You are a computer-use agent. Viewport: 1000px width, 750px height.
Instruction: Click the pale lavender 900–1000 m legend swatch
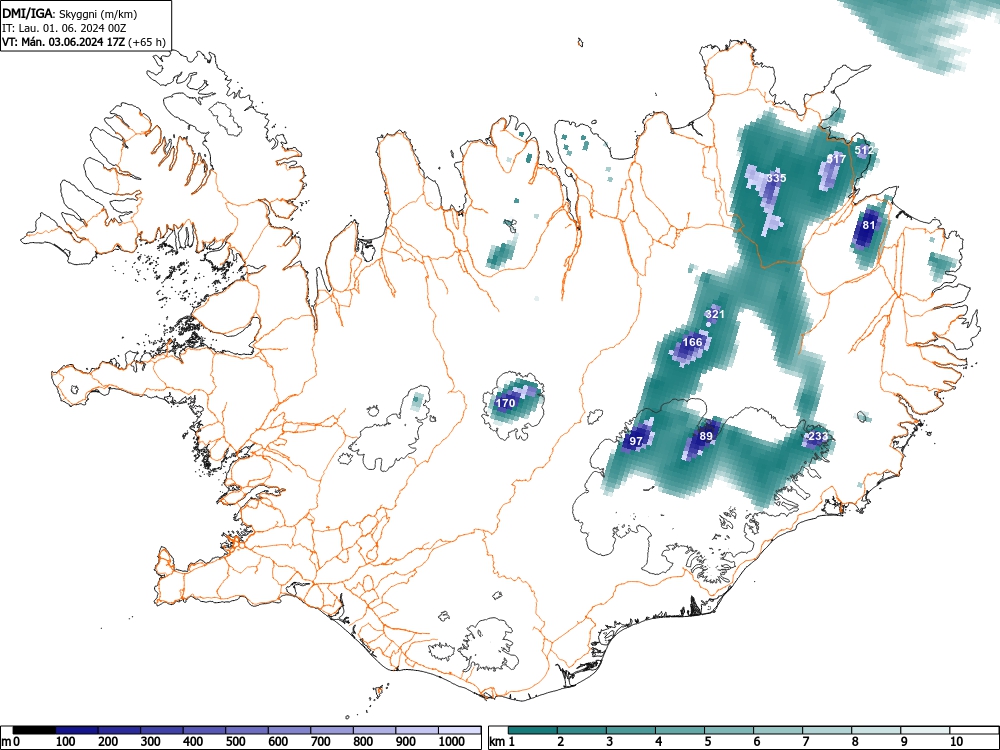[x=417, y=730]
